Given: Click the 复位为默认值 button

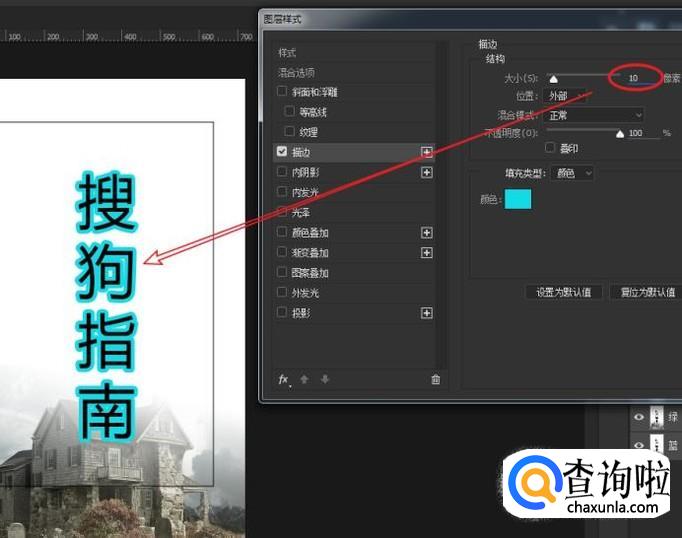Looking at the screenshot, I should point(647,292).
